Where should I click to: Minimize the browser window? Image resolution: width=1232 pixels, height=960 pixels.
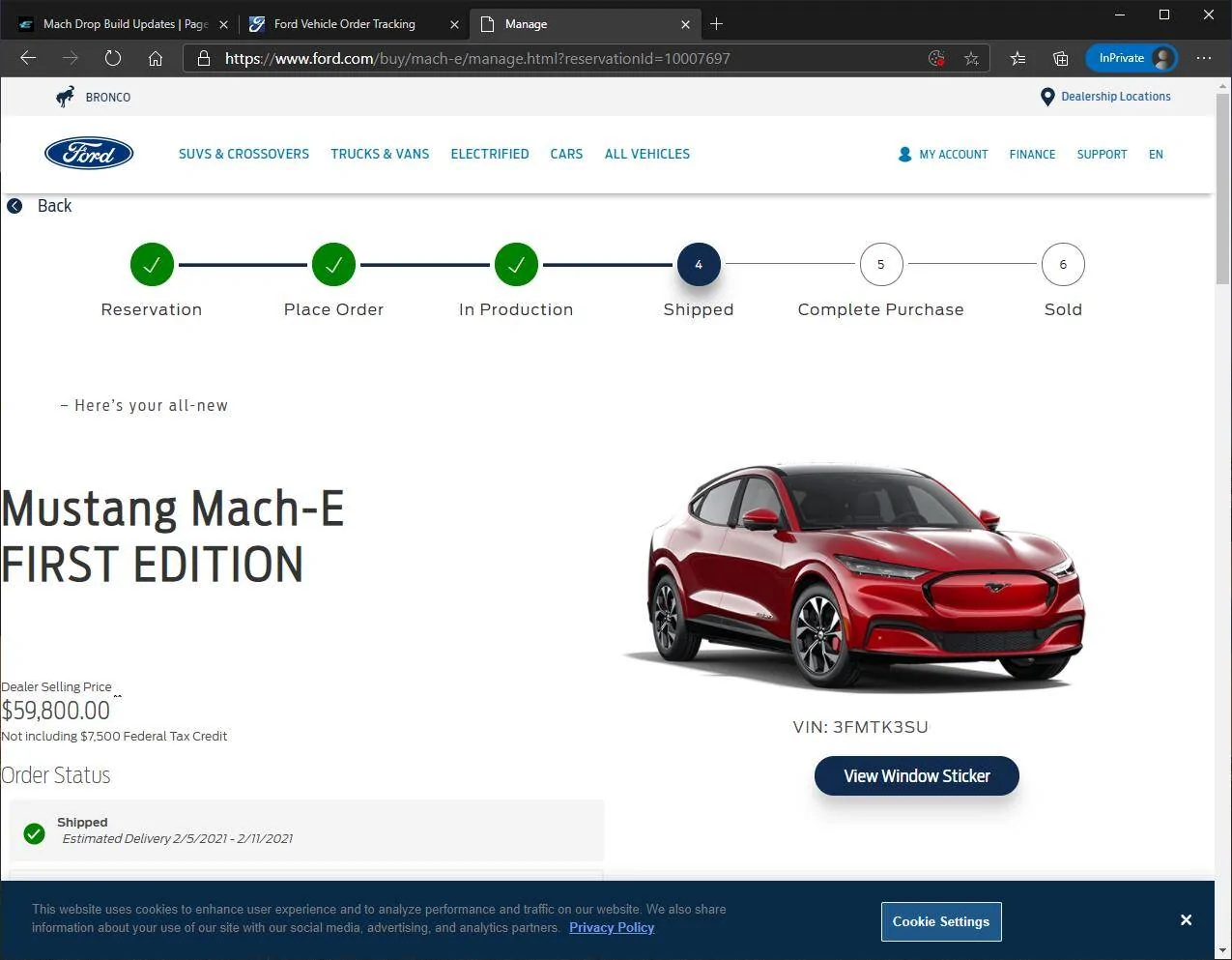pyautogui.click(x=1120, y=15)
